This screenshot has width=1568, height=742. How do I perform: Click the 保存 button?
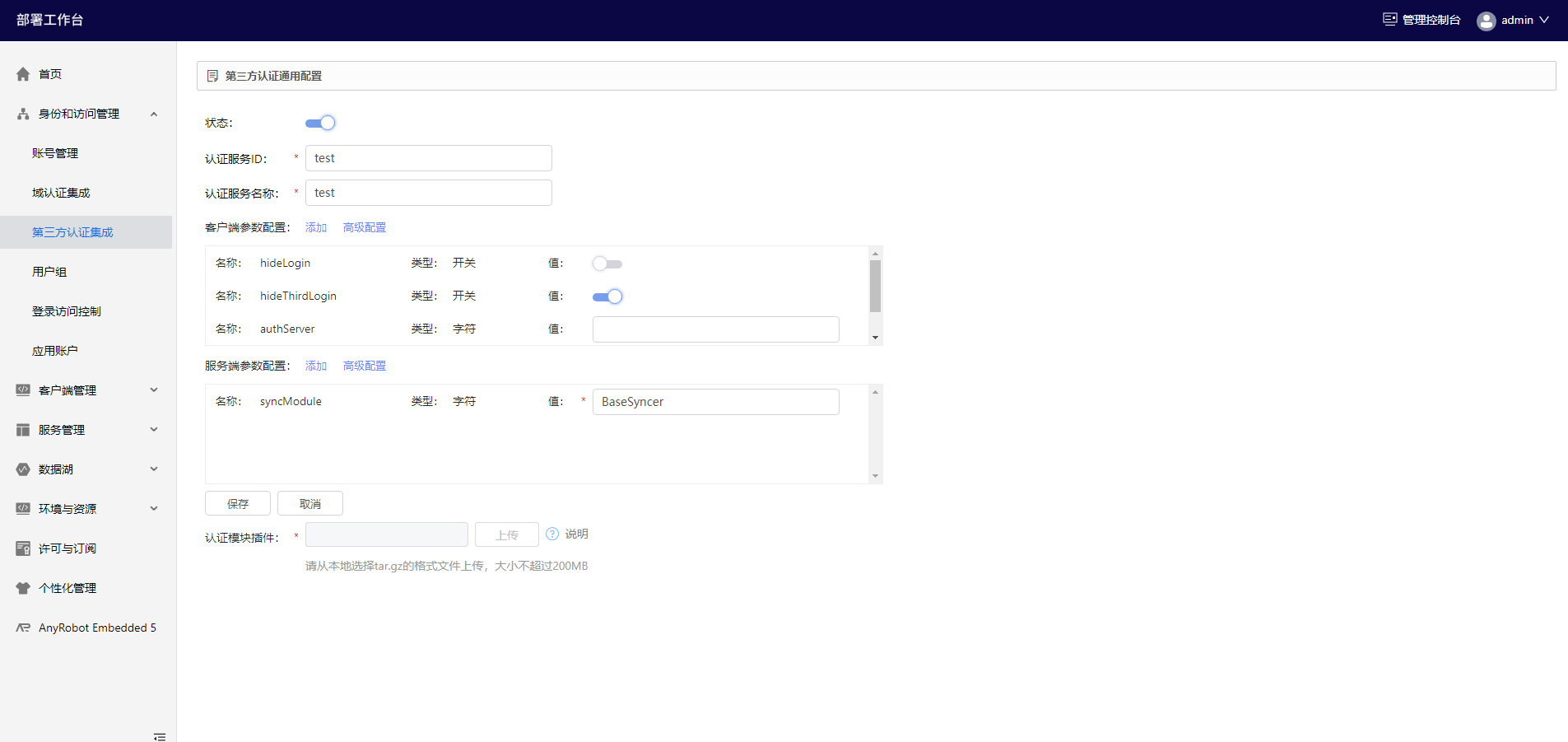[x=238, y=503]
